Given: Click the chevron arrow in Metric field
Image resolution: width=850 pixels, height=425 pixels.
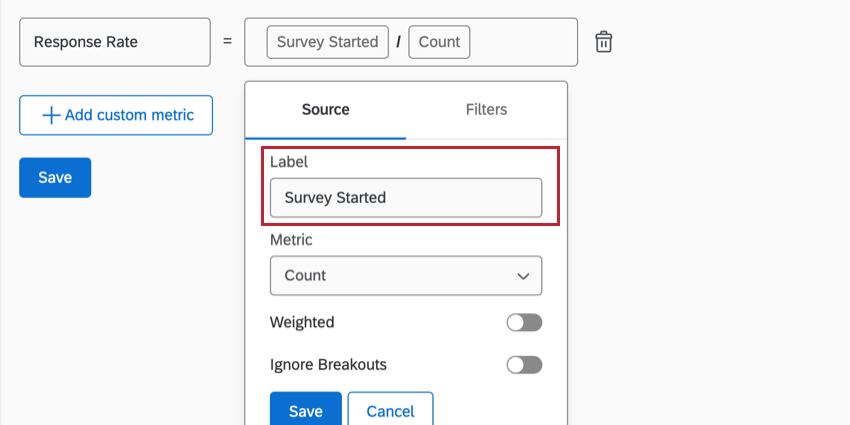Looking at the screenshot, I should coord(522,276).
